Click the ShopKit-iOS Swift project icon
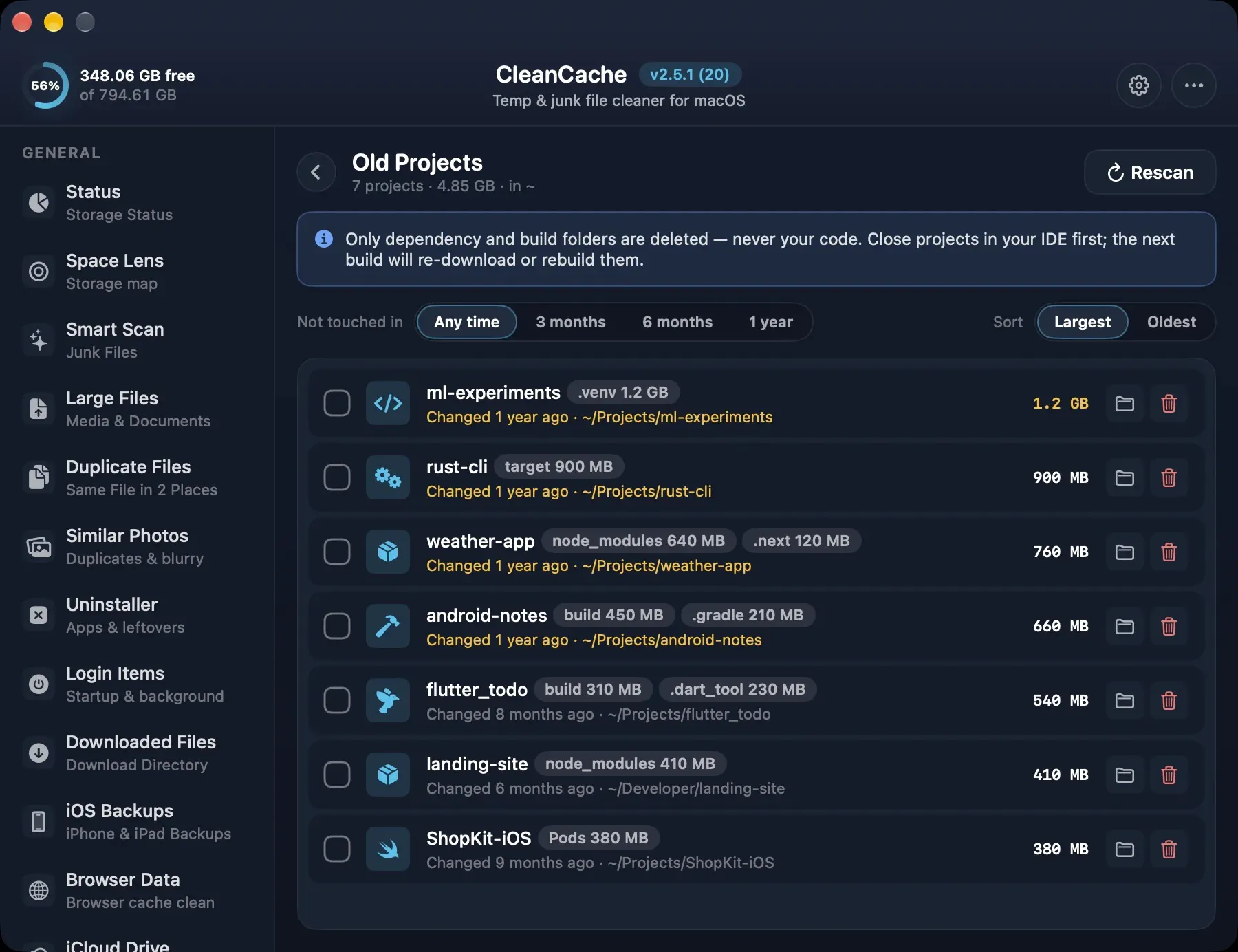This screenshot has width=1238, height=952. (388, 849)
